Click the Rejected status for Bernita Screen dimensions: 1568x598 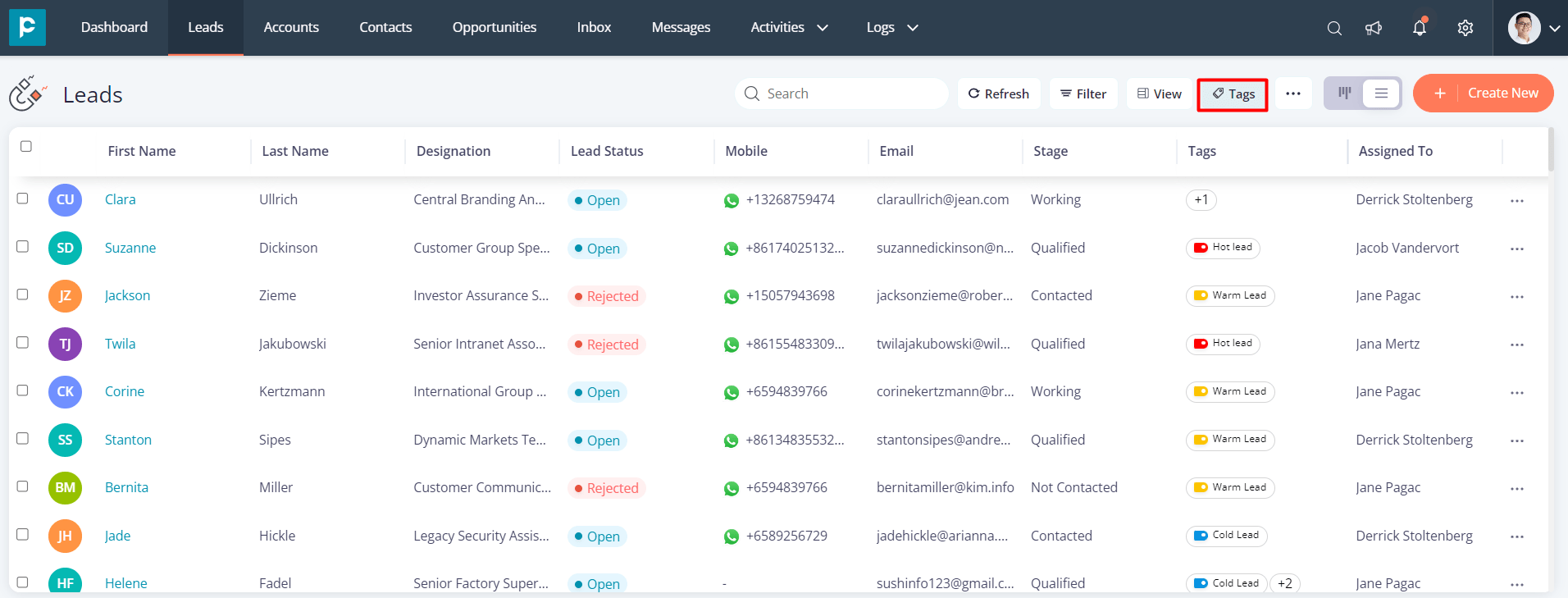coord(607,488)
